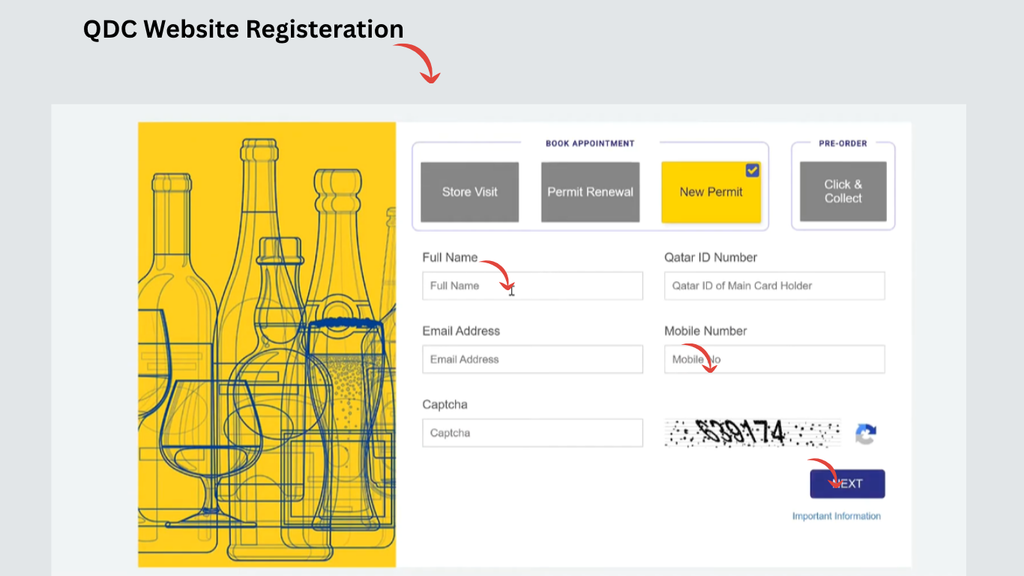The height and width of the screenshot is (576, 1024).
Task: Click into the Qatar ID Number field
Action: pyautogui.click(x=775, y=286)
